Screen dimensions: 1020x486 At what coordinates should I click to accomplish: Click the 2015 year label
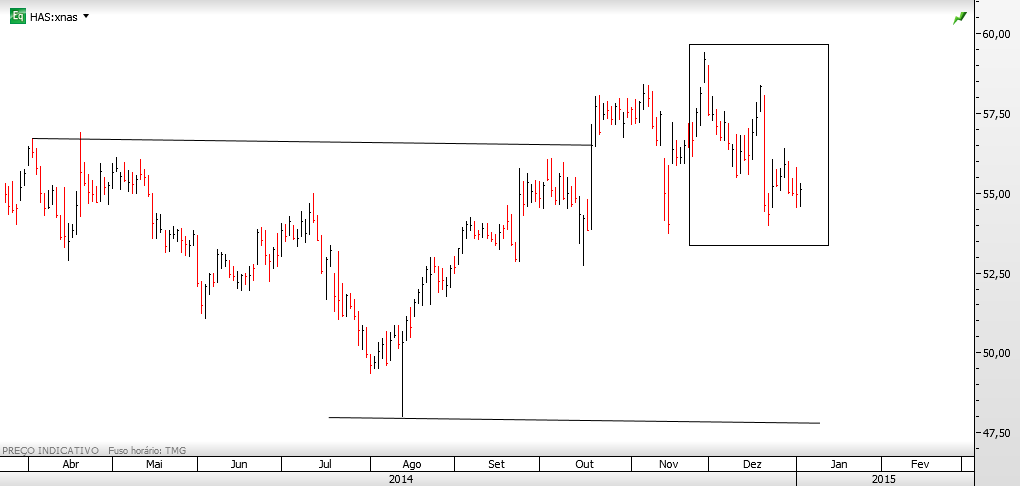tap(883, 479)
